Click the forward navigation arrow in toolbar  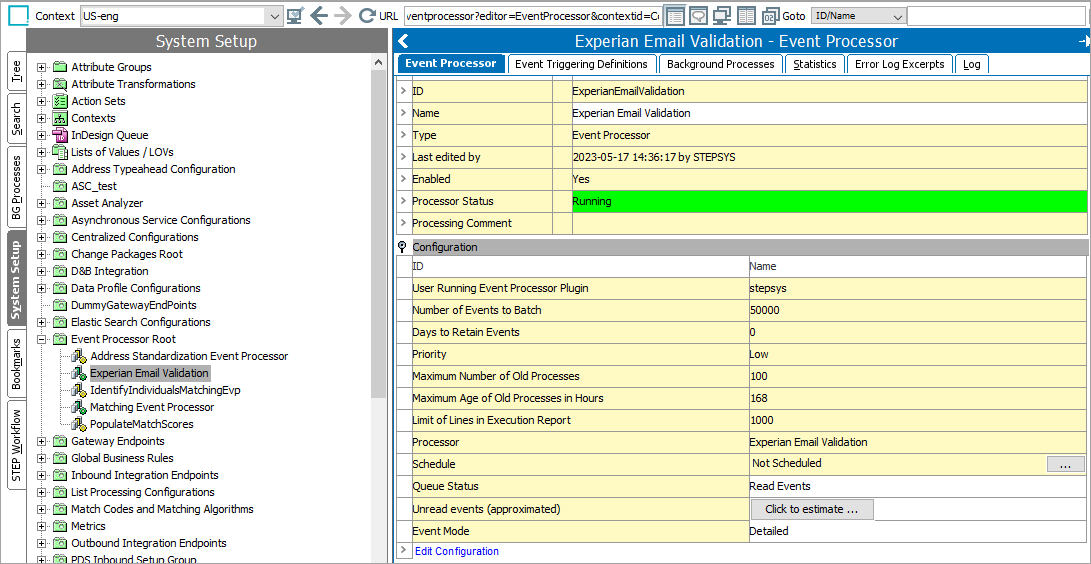point(342,16)
